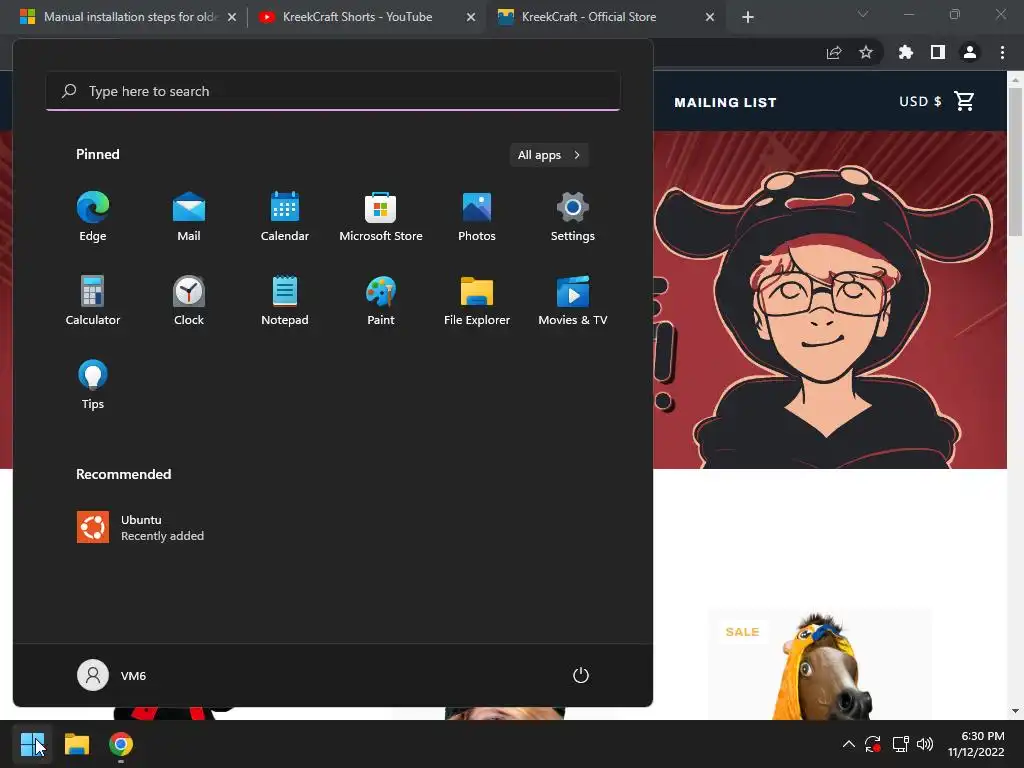Click the Windows Update tray icon

(872, 744)
